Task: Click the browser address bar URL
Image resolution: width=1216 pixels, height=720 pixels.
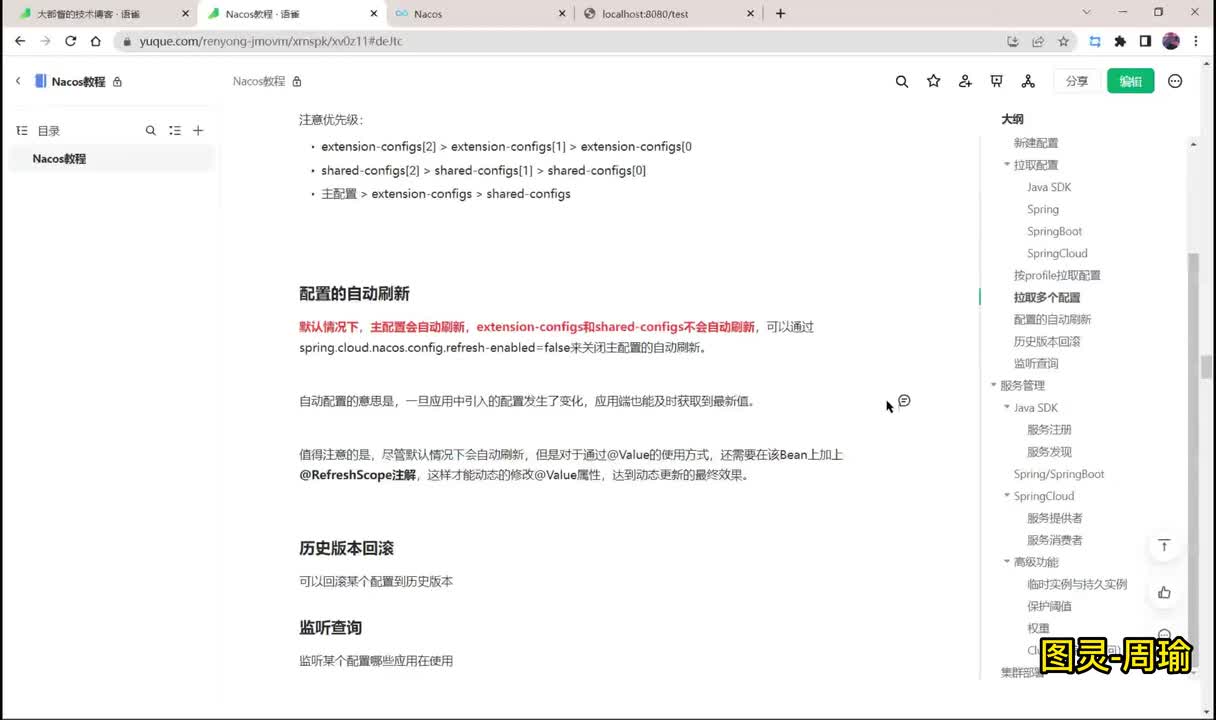Action: (x=271, y=41)
